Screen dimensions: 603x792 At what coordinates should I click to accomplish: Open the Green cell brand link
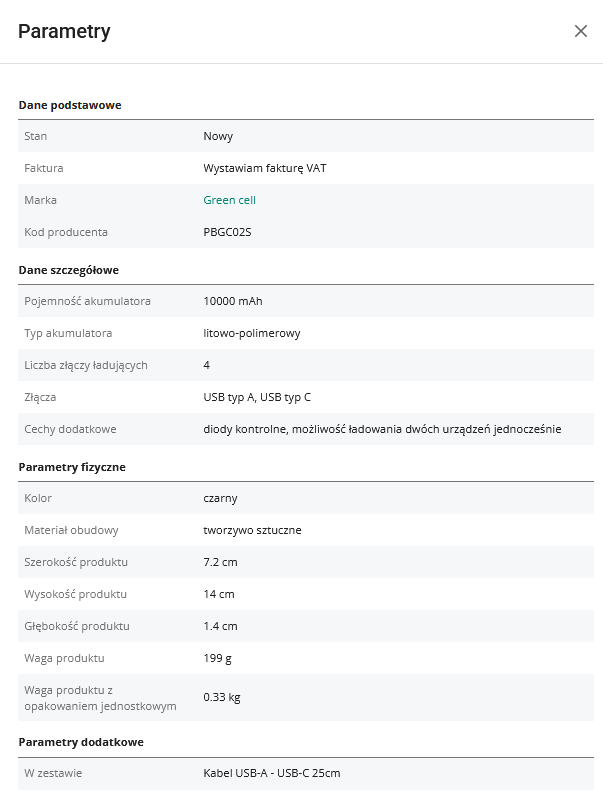pos(229,200)
